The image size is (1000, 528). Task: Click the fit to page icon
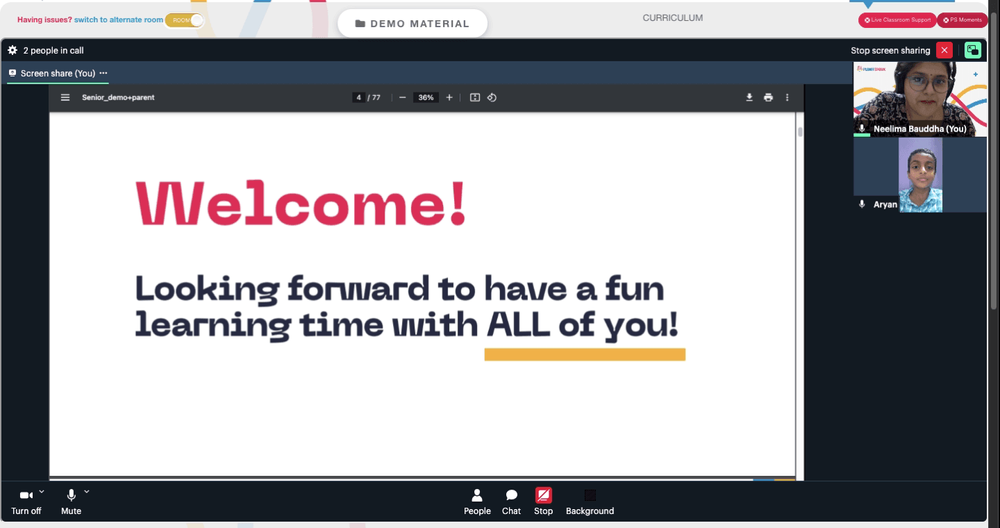(x=474, y=98)
